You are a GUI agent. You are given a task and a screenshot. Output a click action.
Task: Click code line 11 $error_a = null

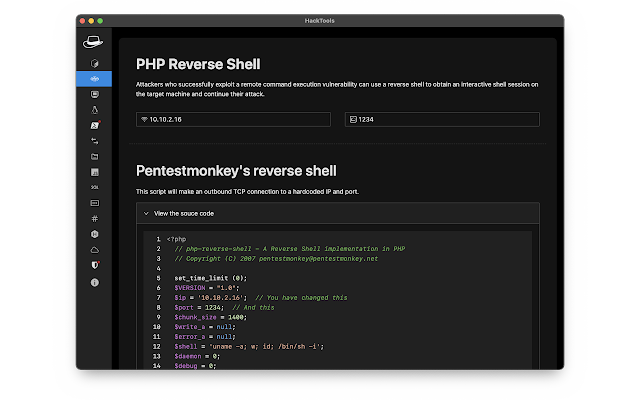pos(205,337)
